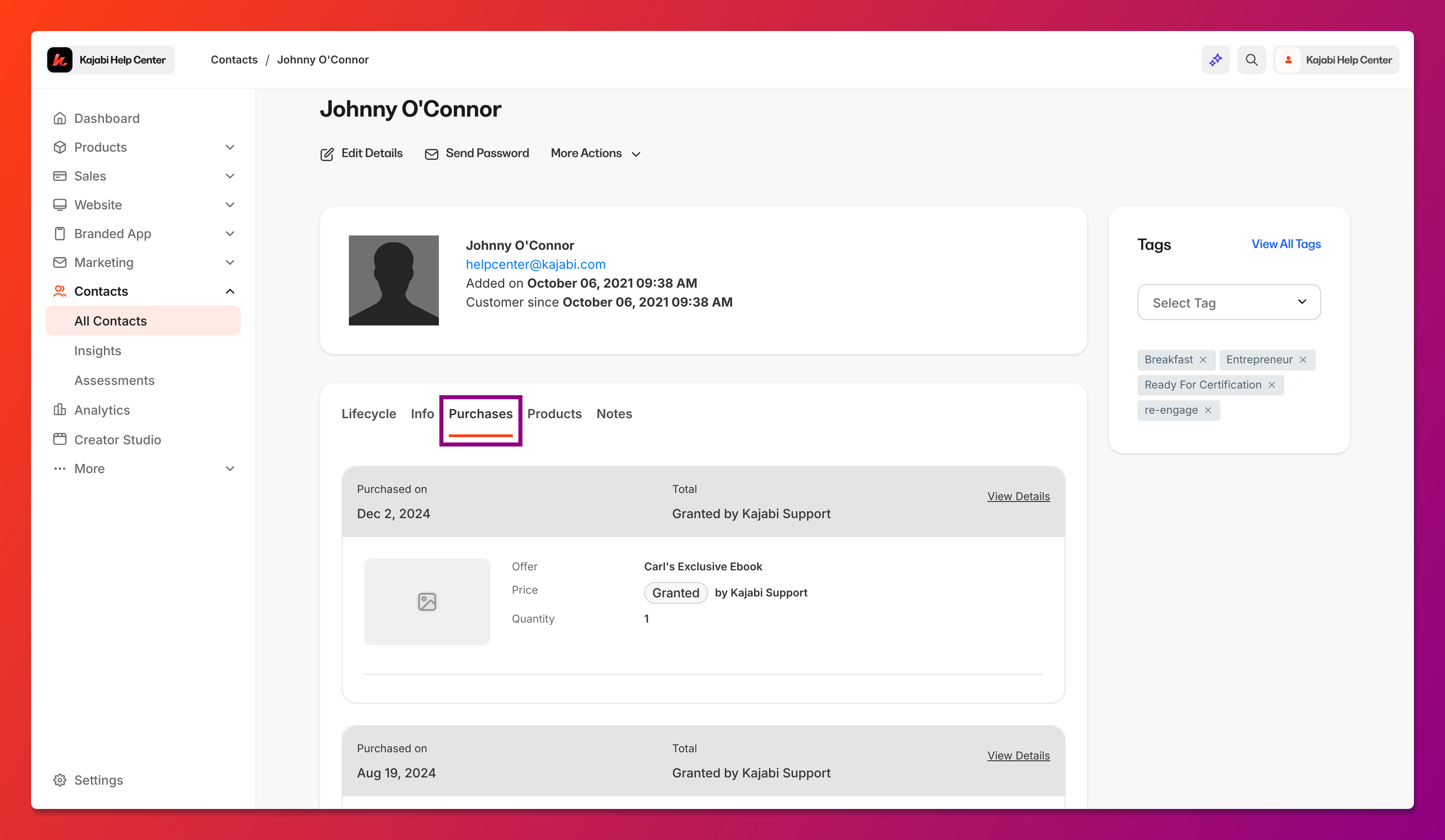Click Edit Details button

click(361, 153)
